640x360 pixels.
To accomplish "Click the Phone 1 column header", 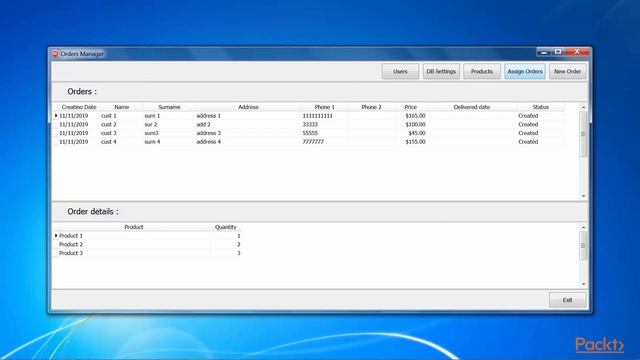I will (324, 107).
